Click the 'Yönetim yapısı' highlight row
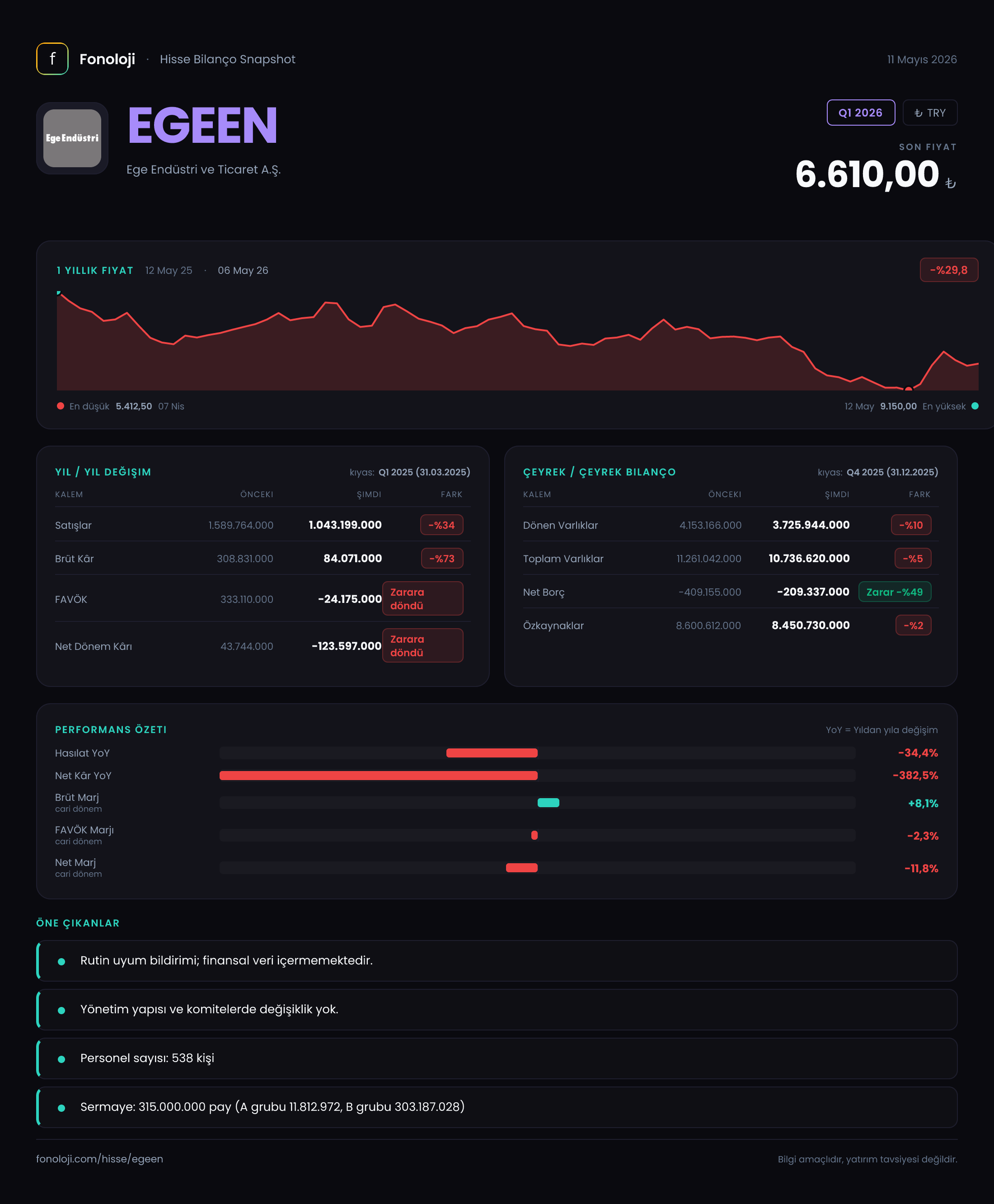994x1204 pixels. tap(497, 1009)
